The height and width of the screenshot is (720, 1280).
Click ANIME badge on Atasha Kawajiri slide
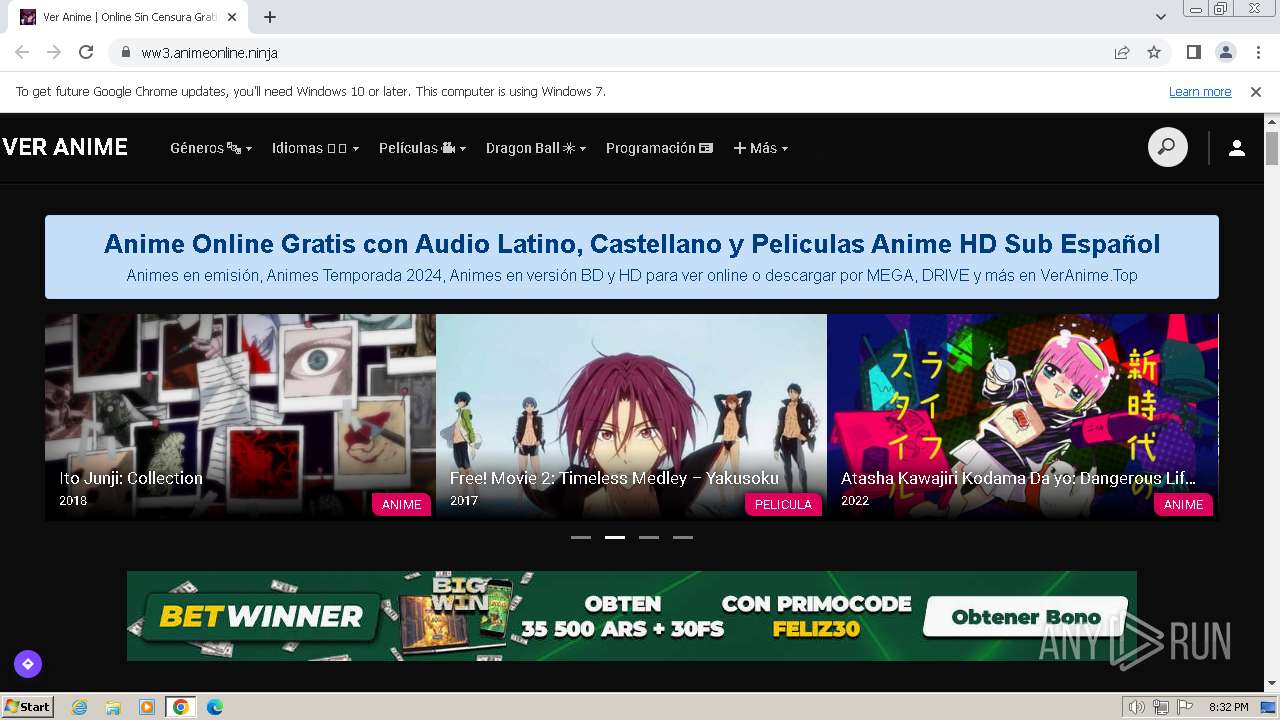pyautogui.click(x=1183, y=504)
